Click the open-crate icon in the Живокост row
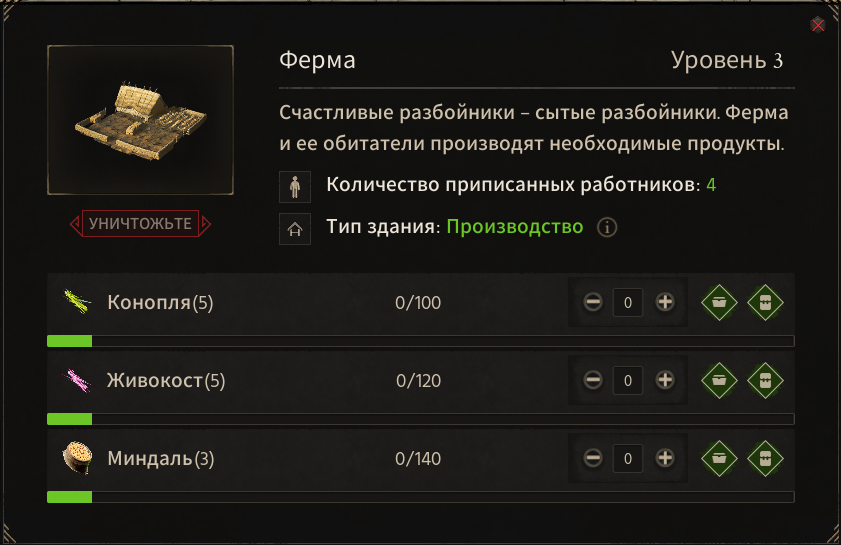 [x=719, y=380]
